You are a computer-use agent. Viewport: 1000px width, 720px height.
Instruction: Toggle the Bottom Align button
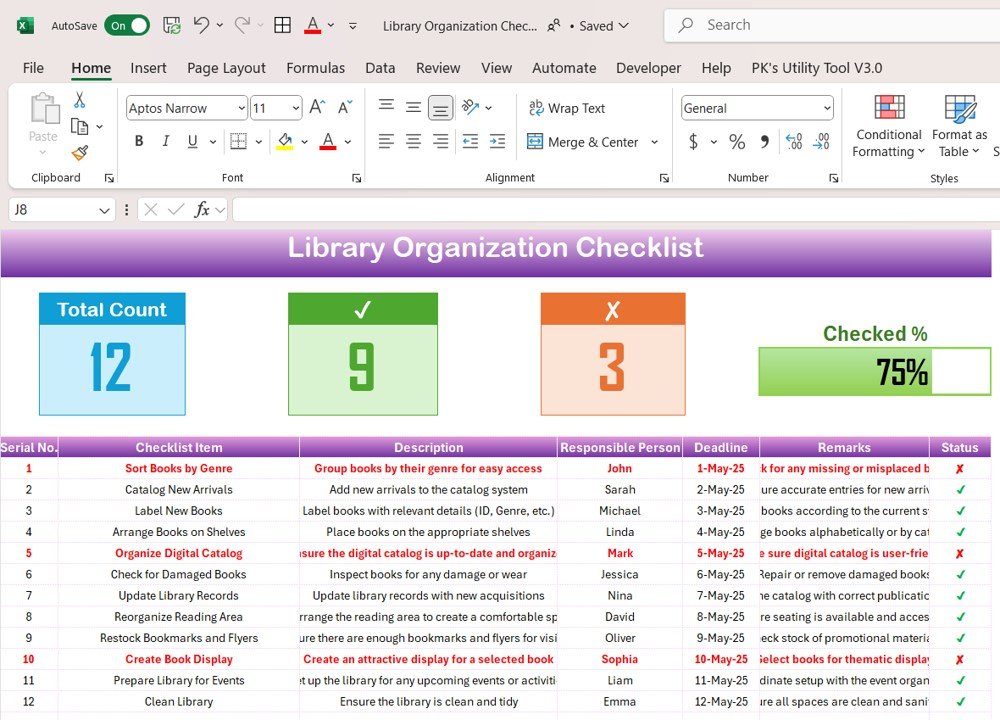coord(441,108)
